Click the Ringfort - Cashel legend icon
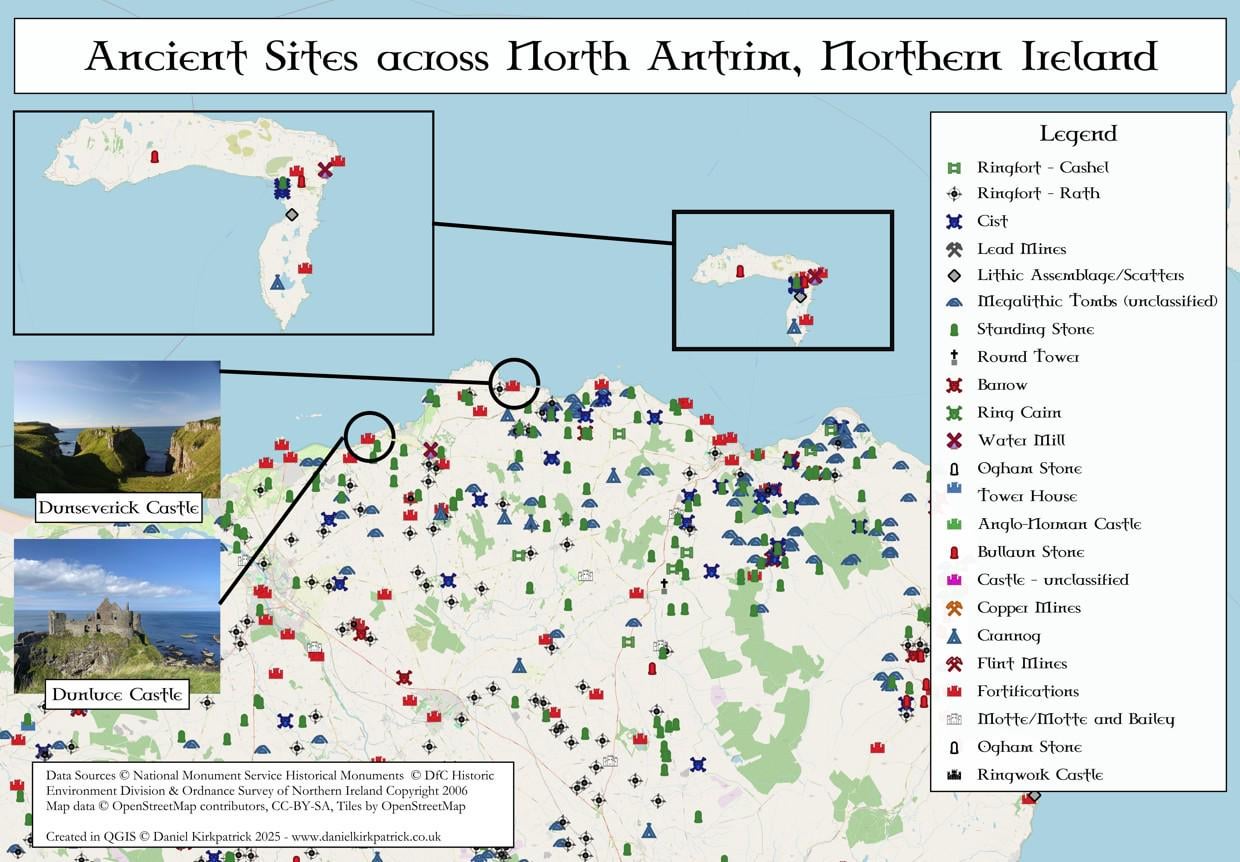The image size is (1240, 862). (954, 168)
